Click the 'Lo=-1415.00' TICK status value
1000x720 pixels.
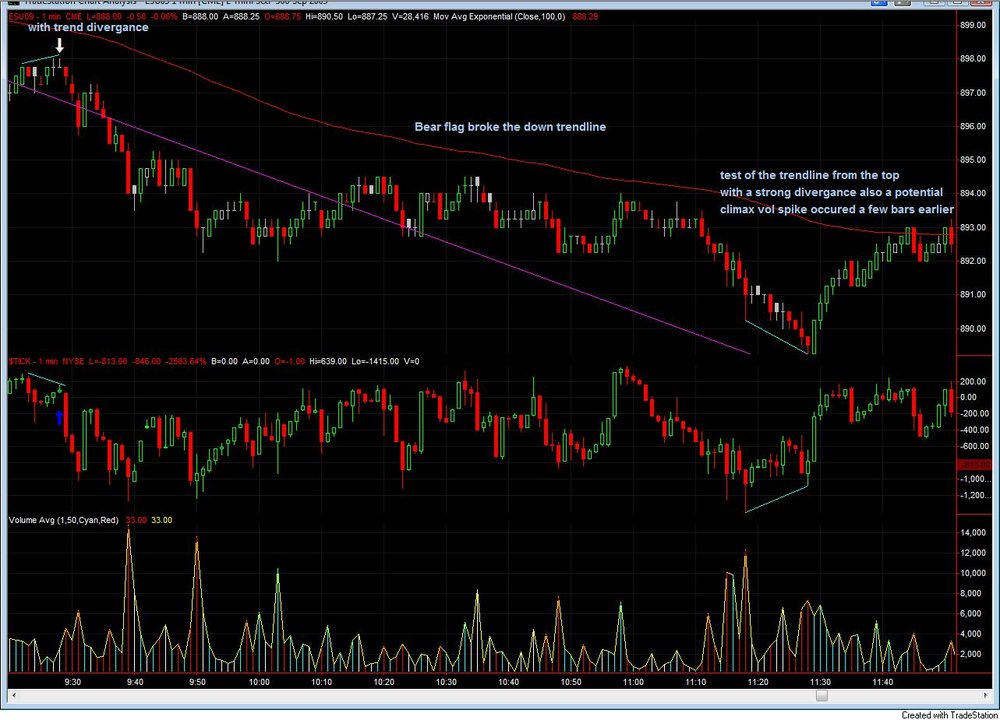[374, 362]
